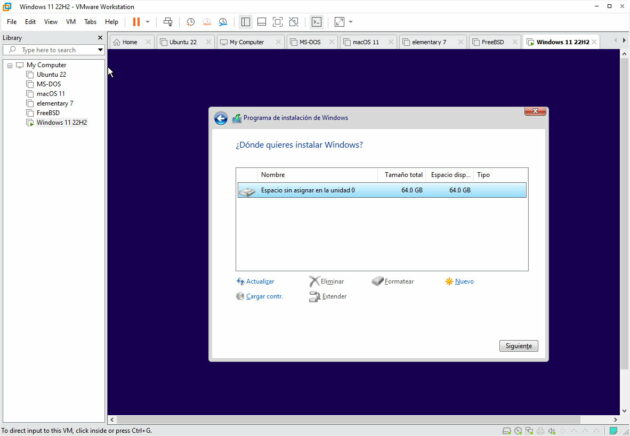Switch to the Ubuntu 22 tab
The width and height of the screenshot is (630, 436).
[183, 42]
